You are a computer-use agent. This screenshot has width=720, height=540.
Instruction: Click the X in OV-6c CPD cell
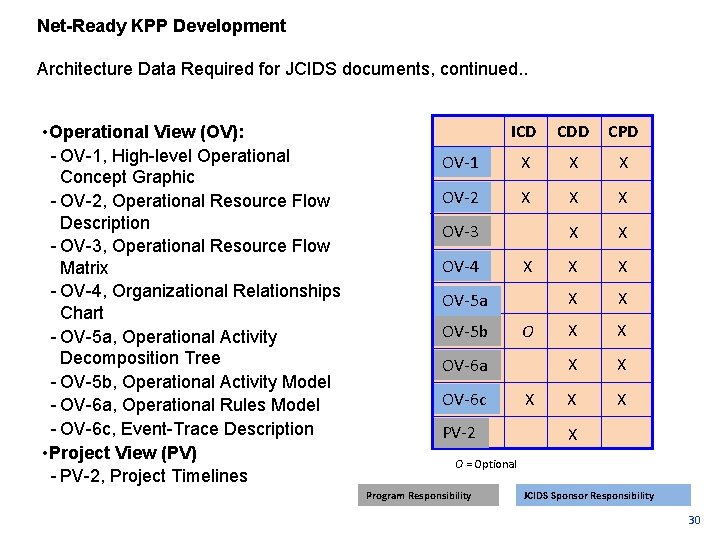coord(622,400)
